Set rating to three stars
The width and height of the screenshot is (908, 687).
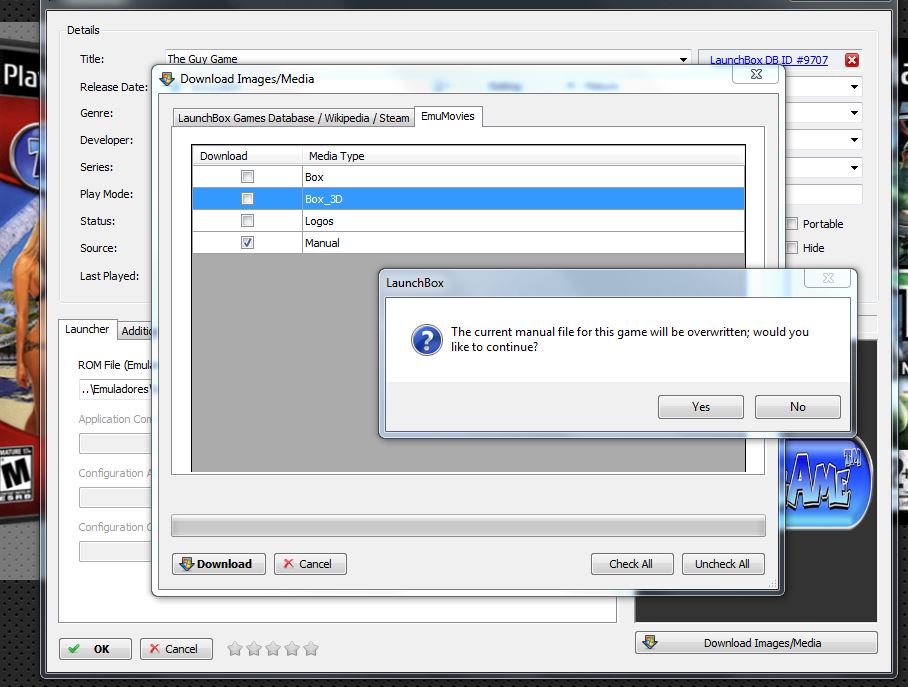273,649
